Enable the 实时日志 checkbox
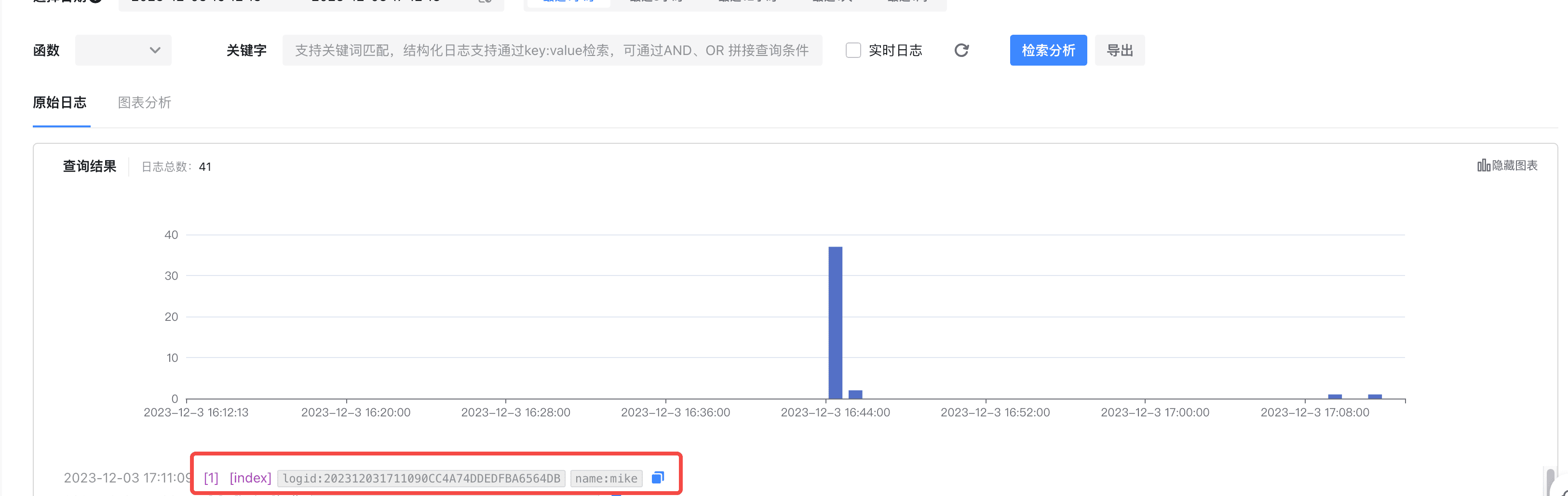The image size is (1568, 496). pyautogui.click(x=853, y=50)
